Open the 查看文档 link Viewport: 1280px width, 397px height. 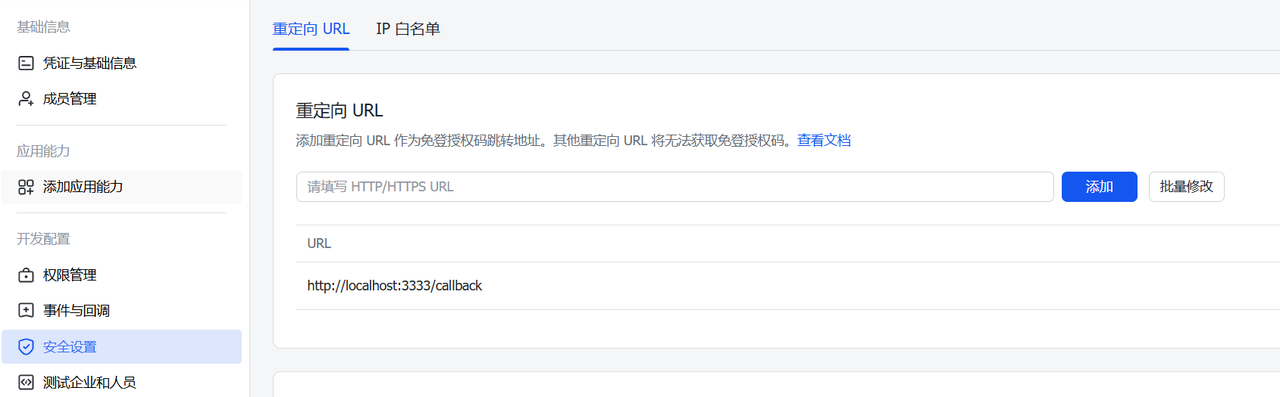click(824, 141)
